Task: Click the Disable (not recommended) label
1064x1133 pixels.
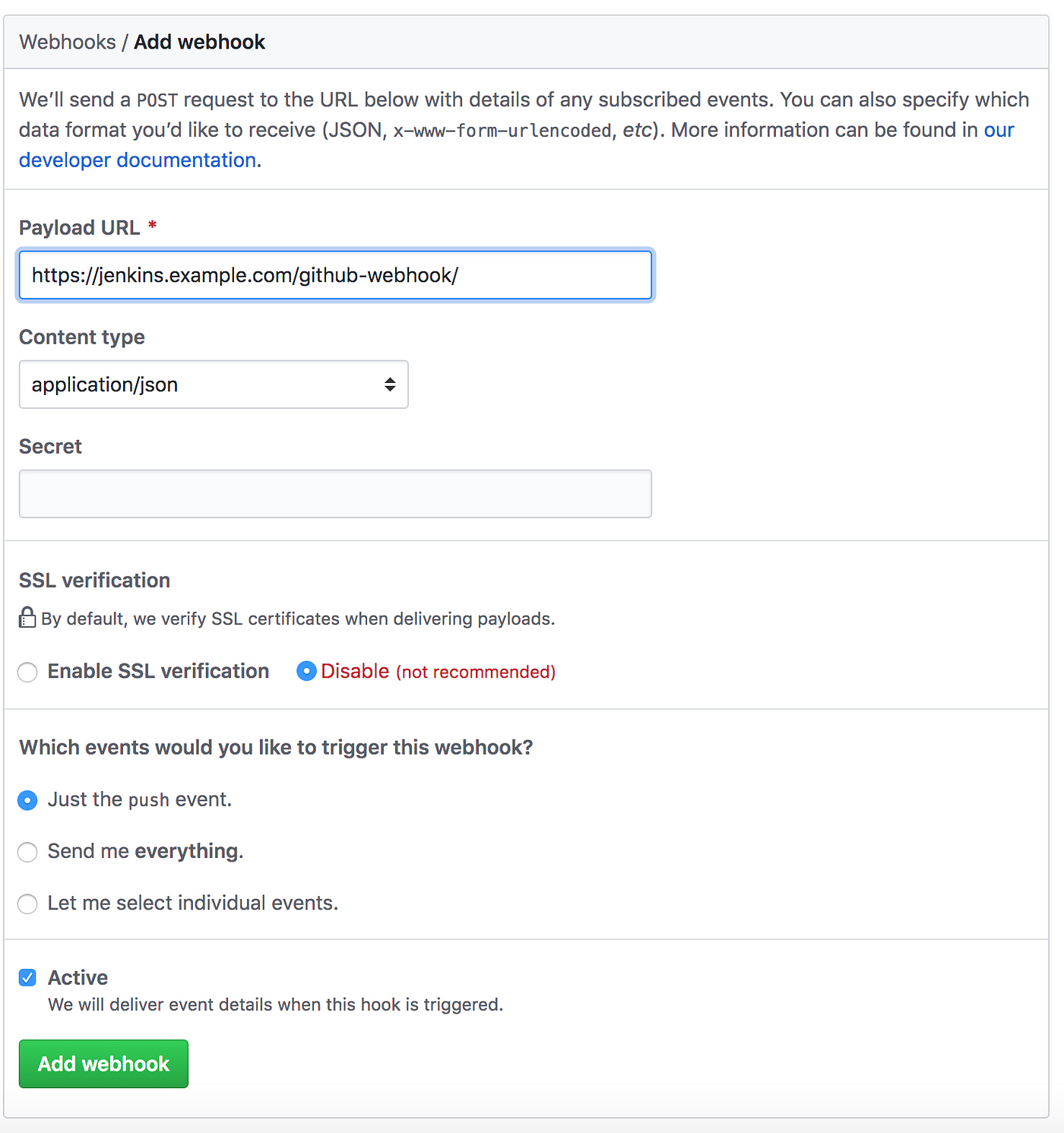Action: (x=438, y=672)
